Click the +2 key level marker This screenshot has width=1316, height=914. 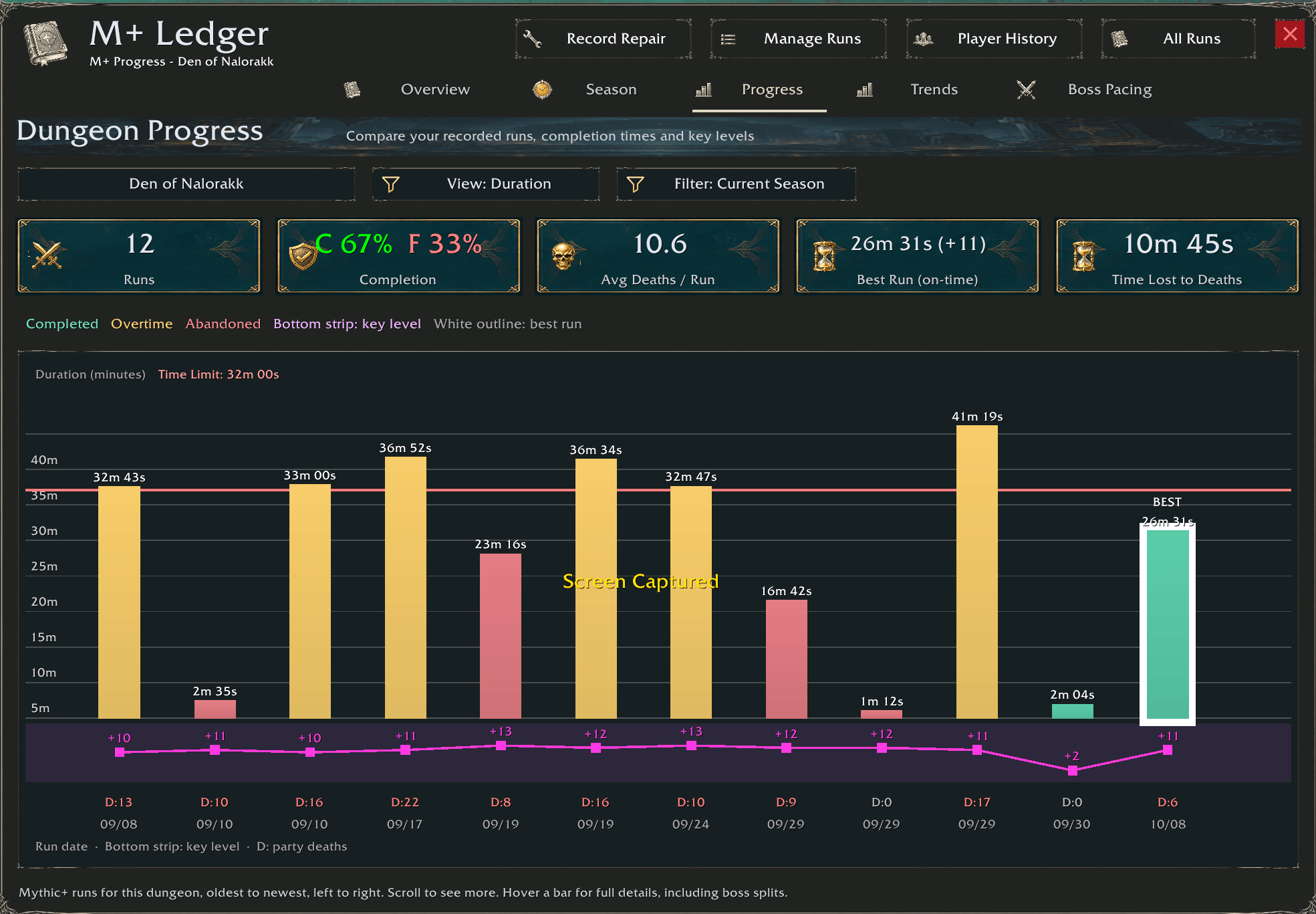click(1072, 770)
